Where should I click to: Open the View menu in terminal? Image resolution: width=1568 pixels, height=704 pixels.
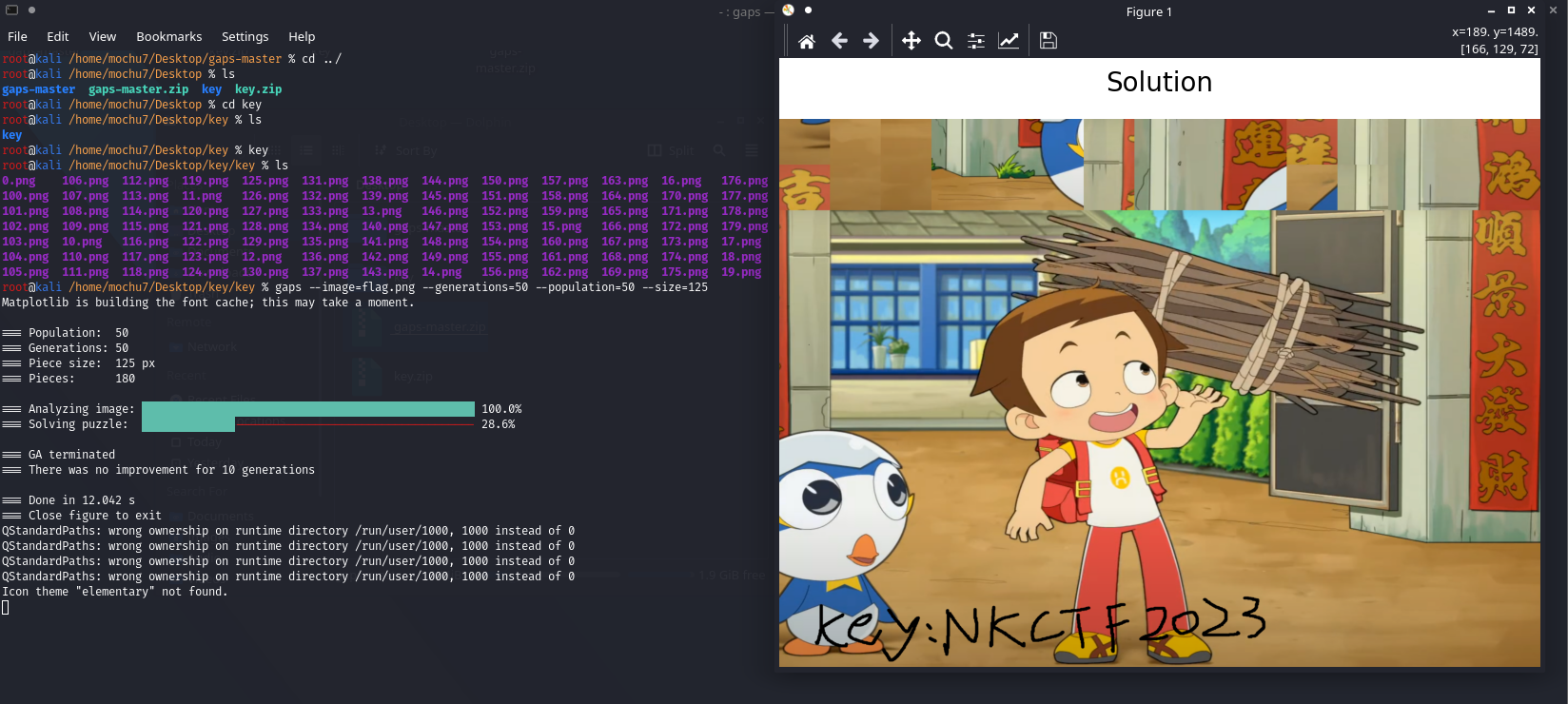[x=103, y=37]
